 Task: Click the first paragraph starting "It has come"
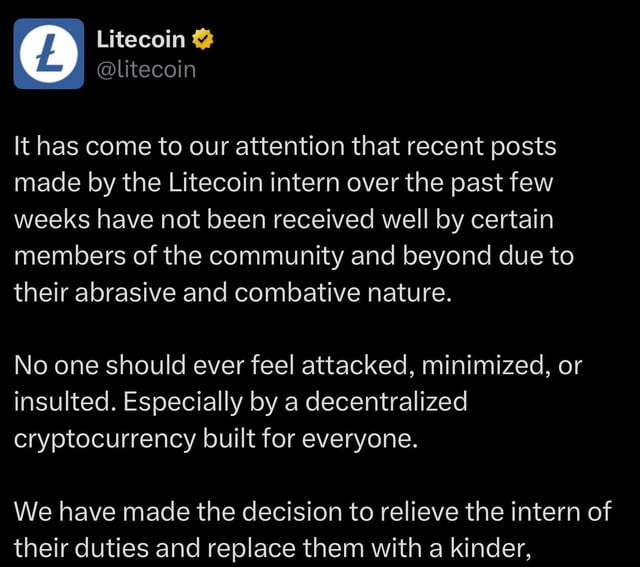(294, 219)
